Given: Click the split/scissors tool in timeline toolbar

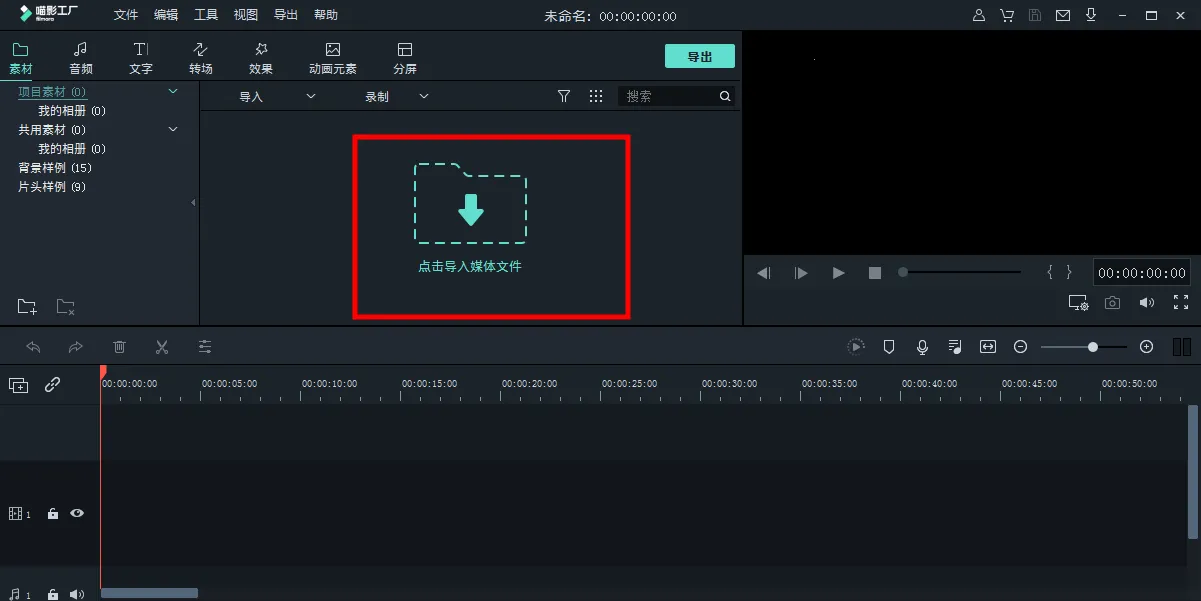Looking at the screenshot, I should (162, 347).
